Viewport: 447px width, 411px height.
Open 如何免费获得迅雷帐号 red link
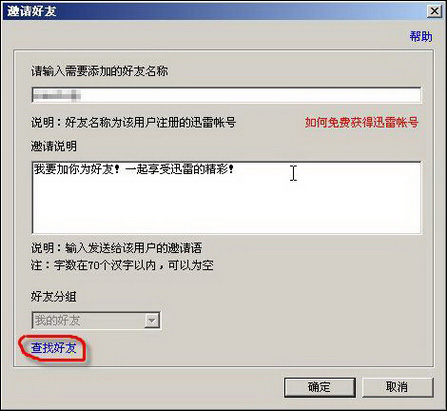click(362, 123)
